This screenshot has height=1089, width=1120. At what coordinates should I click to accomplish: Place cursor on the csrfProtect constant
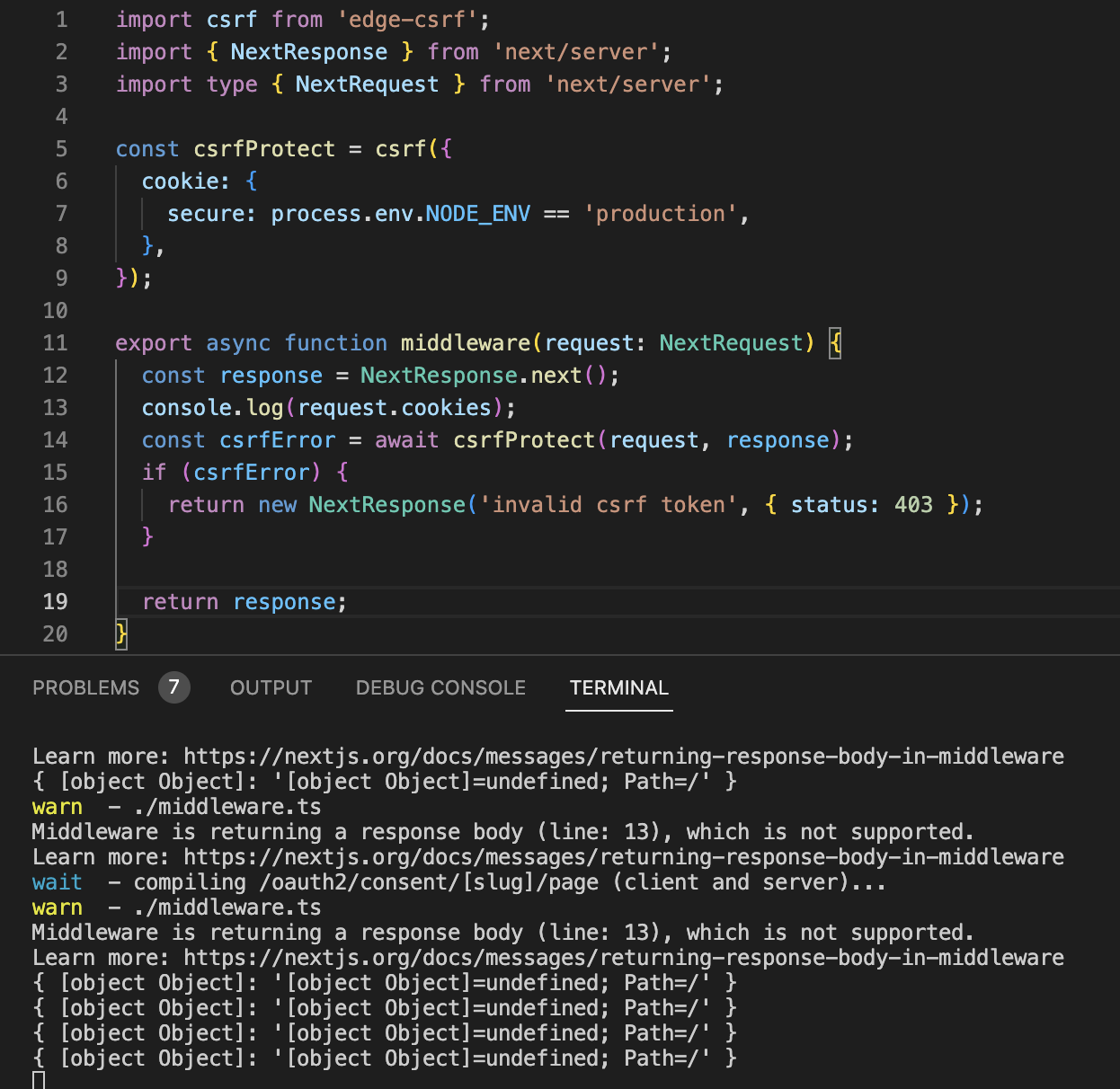(x=263, y=148)
